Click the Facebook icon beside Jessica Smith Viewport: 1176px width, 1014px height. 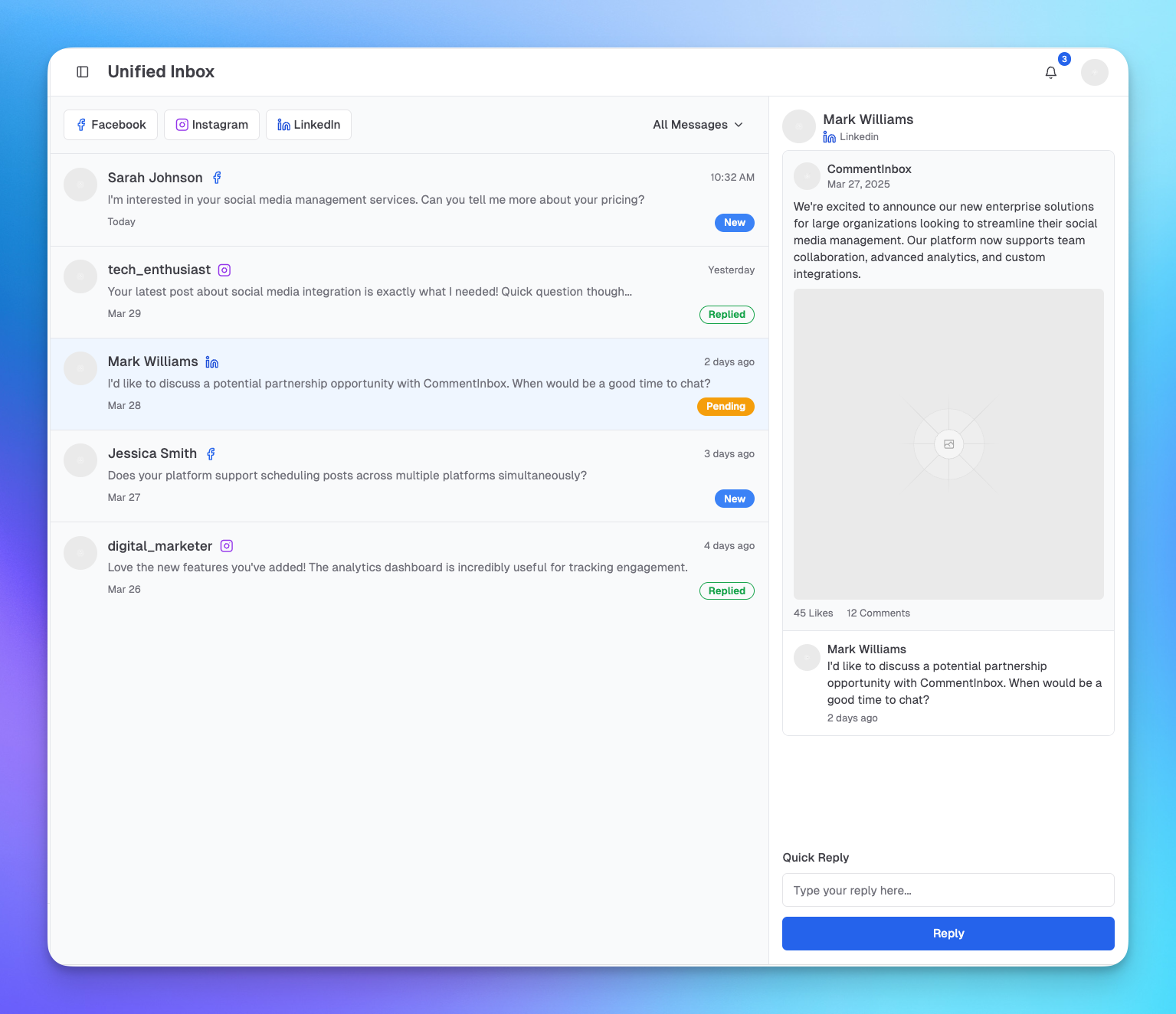[211, 453]
